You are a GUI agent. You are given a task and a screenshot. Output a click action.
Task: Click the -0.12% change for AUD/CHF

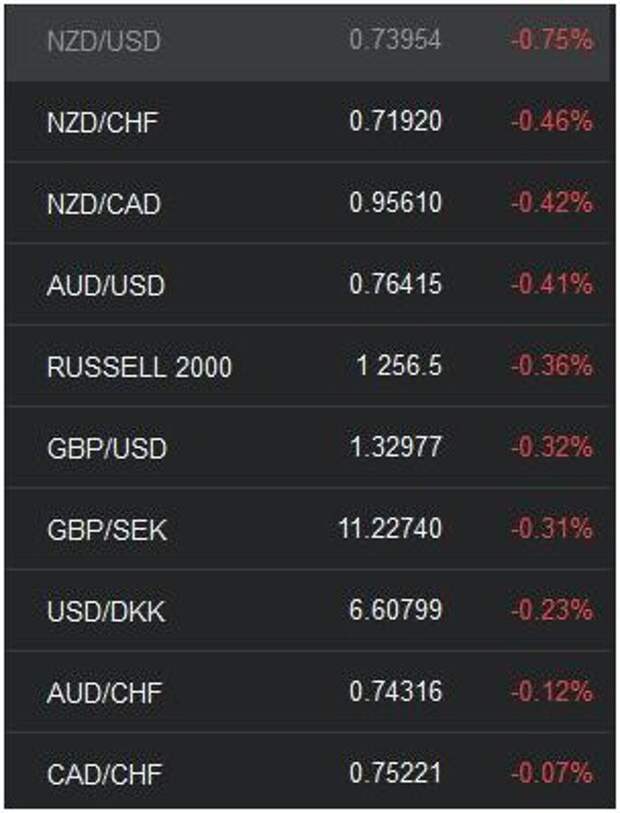(552, 691)
